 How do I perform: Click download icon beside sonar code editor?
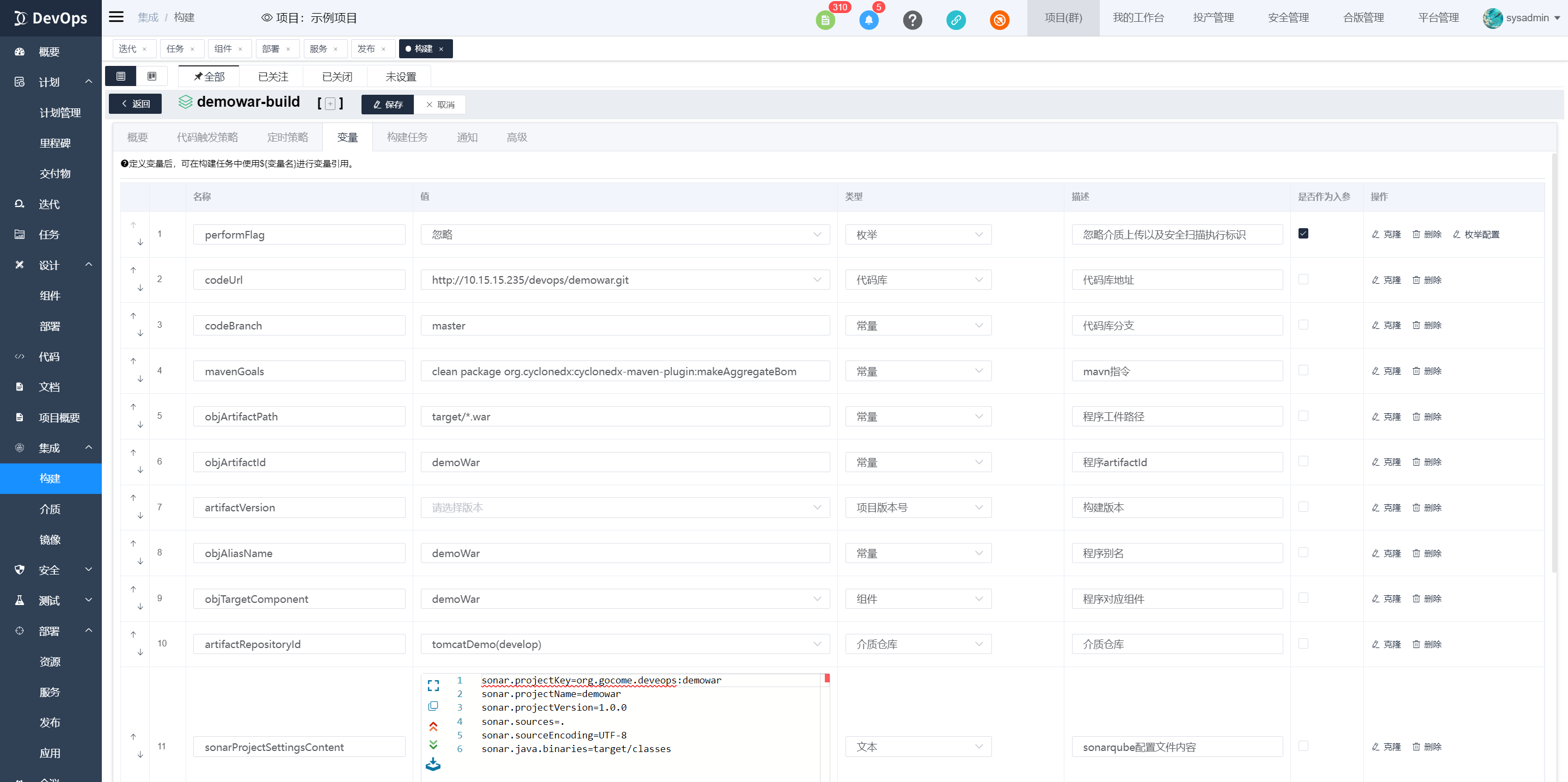coord(433,763)
